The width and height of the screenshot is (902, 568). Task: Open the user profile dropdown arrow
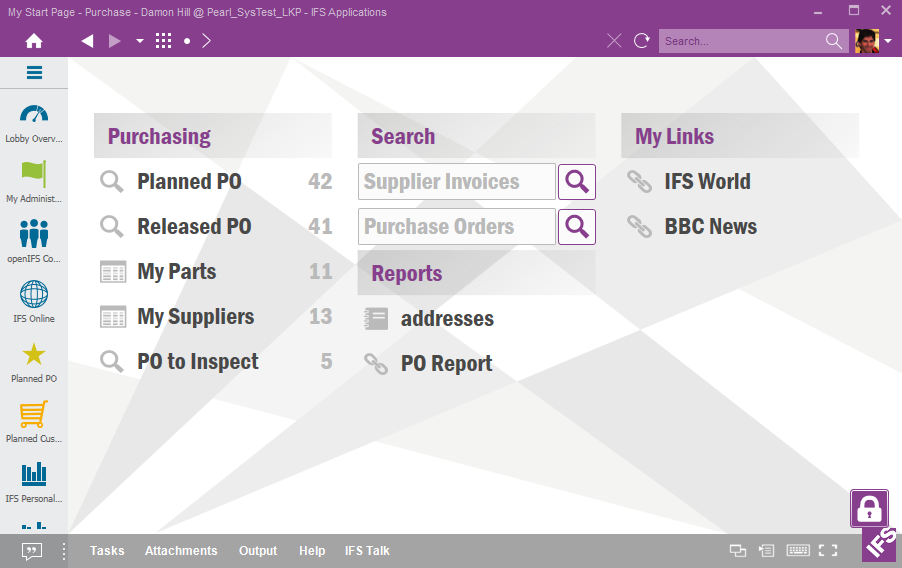click(x=888, y=41)
